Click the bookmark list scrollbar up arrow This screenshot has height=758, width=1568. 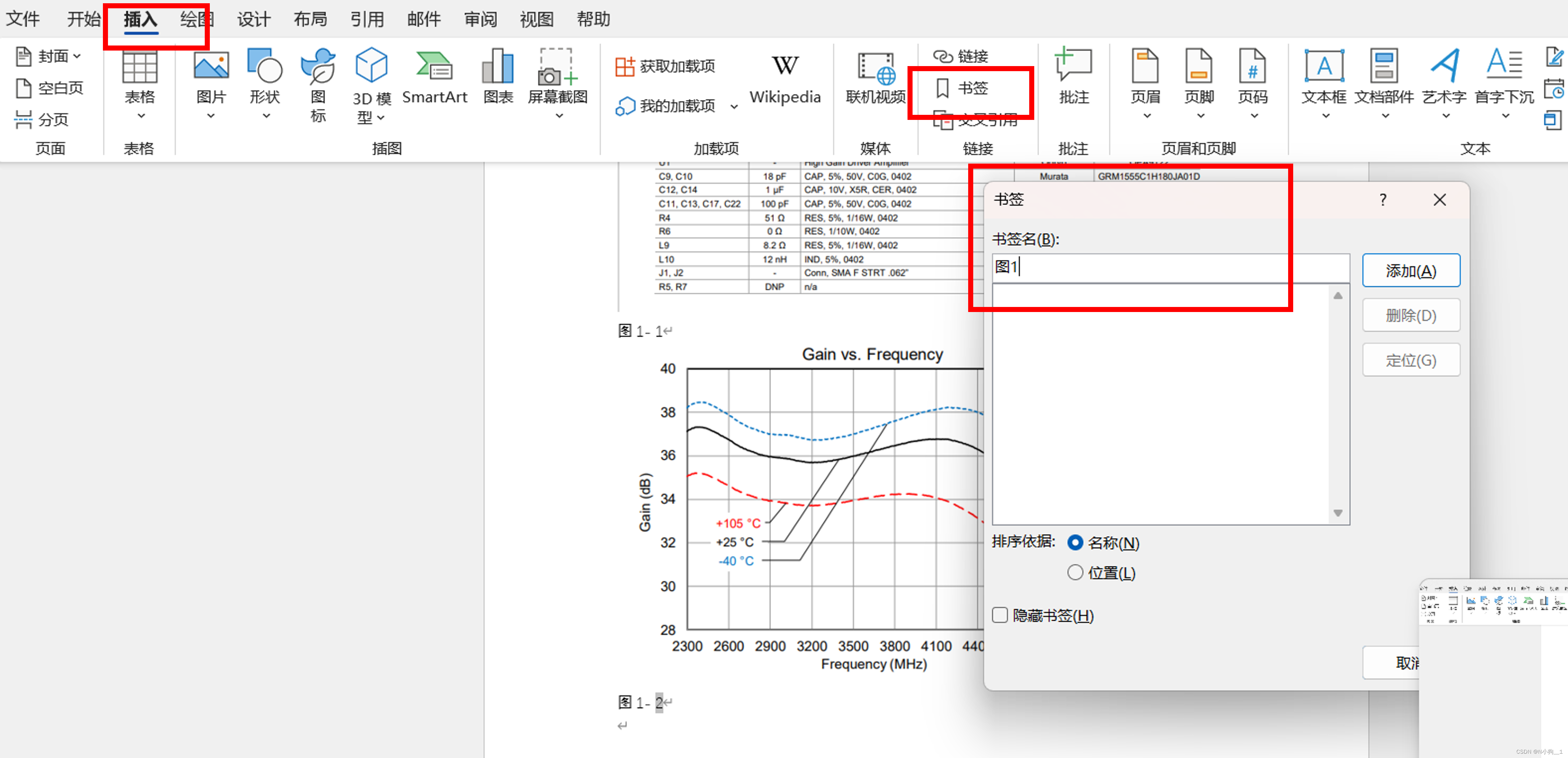click(1337, 295)
